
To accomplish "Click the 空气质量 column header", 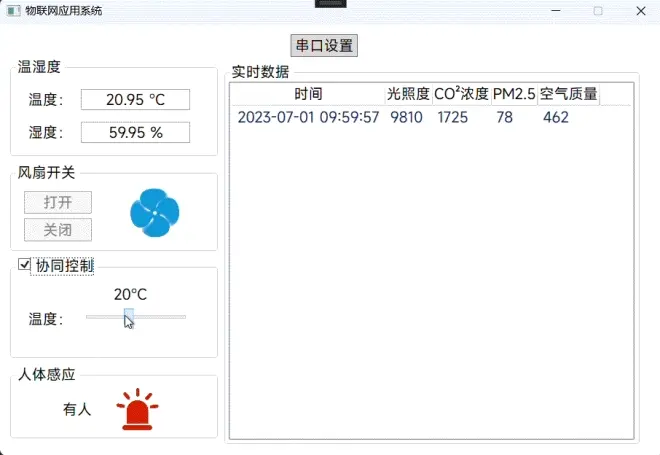I will pos(568,94).
